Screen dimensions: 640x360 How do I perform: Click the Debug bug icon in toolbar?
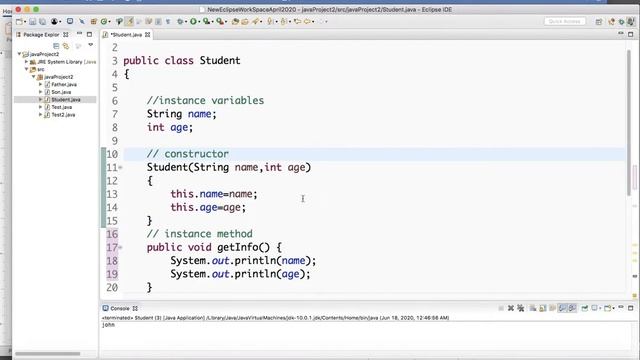[180, 21]
